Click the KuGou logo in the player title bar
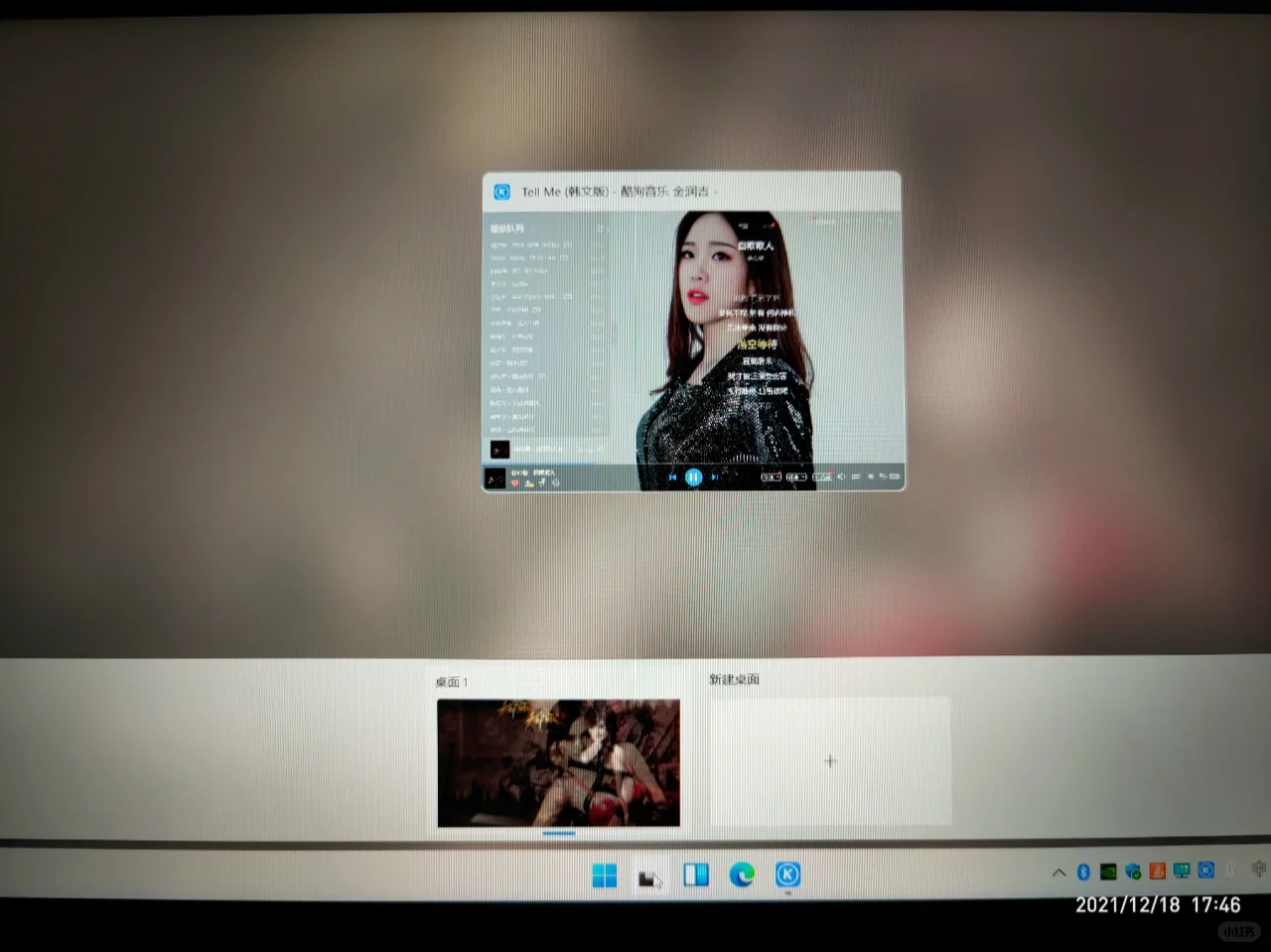1271x952 pixels. (x=501, y=192)
